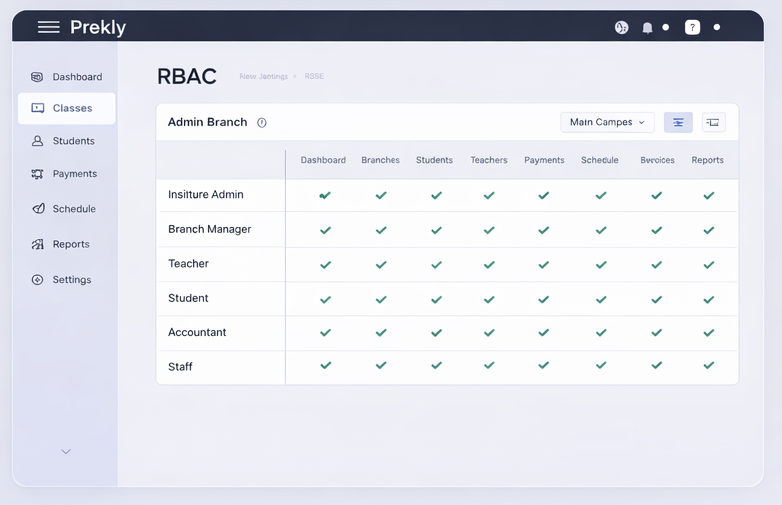Toggle Accountant's Dashboard permission checkmark
Image resolution: width=782 pixels, height=505 pixels.
click(x=325, y=333)
